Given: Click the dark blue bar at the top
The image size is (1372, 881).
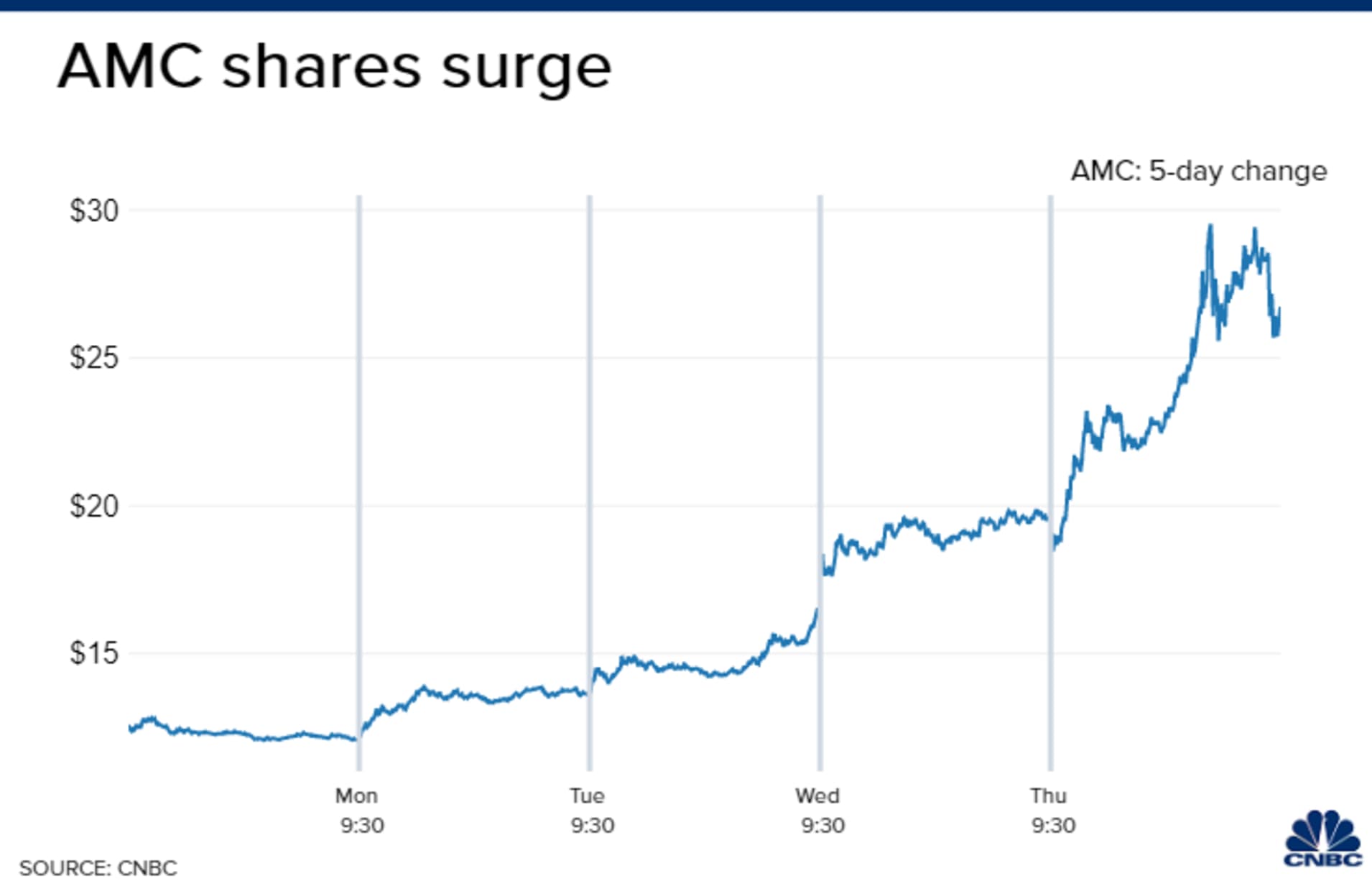Looking at the screenshot, I should [x=686, y=5].
